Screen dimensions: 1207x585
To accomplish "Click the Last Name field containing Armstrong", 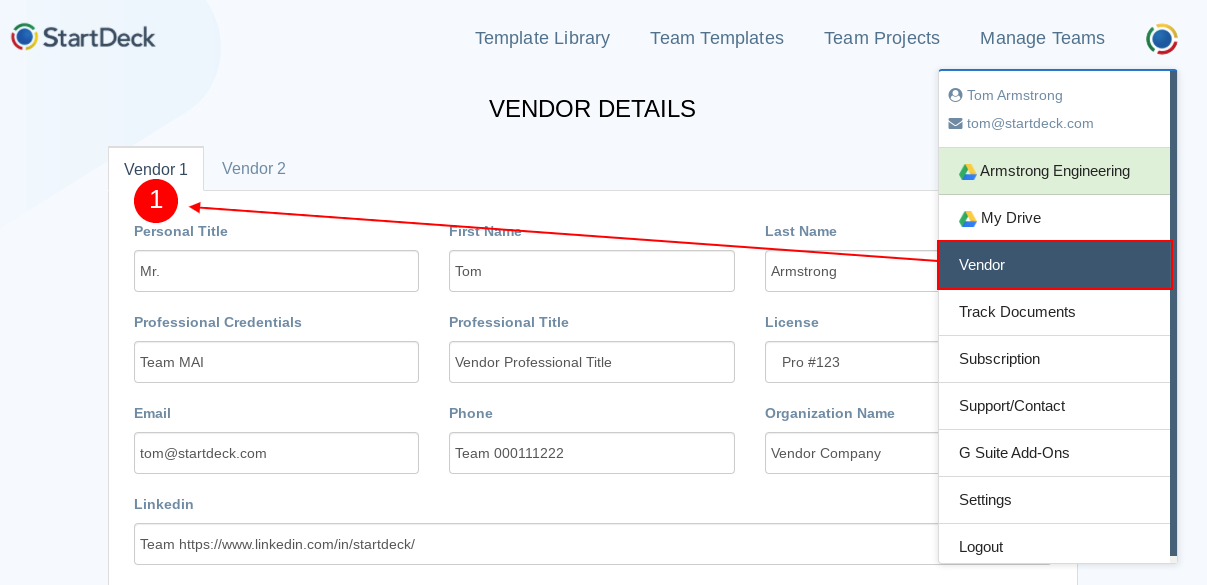I will point(851,271).
